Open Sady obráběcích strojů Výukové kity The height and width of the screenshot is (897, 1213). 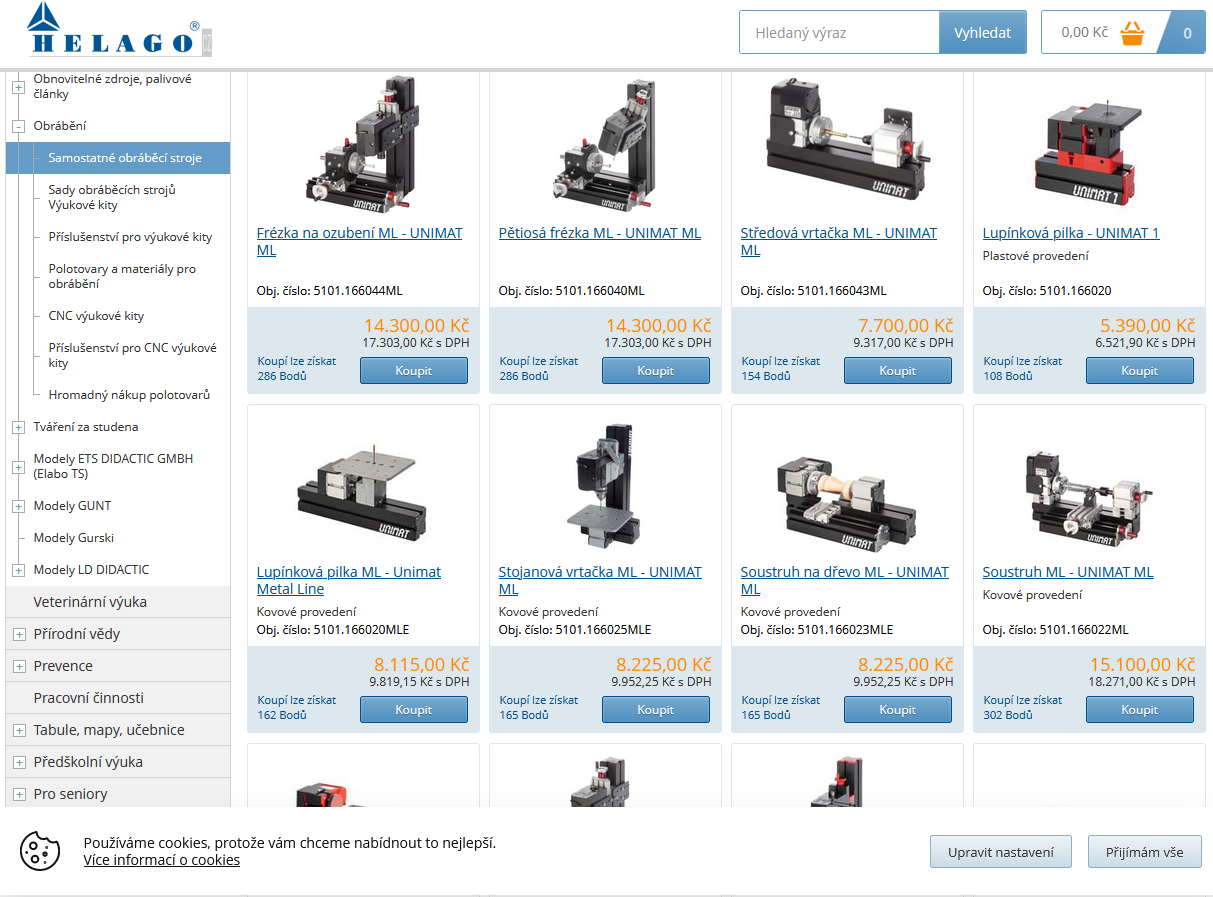pos(112,197)
